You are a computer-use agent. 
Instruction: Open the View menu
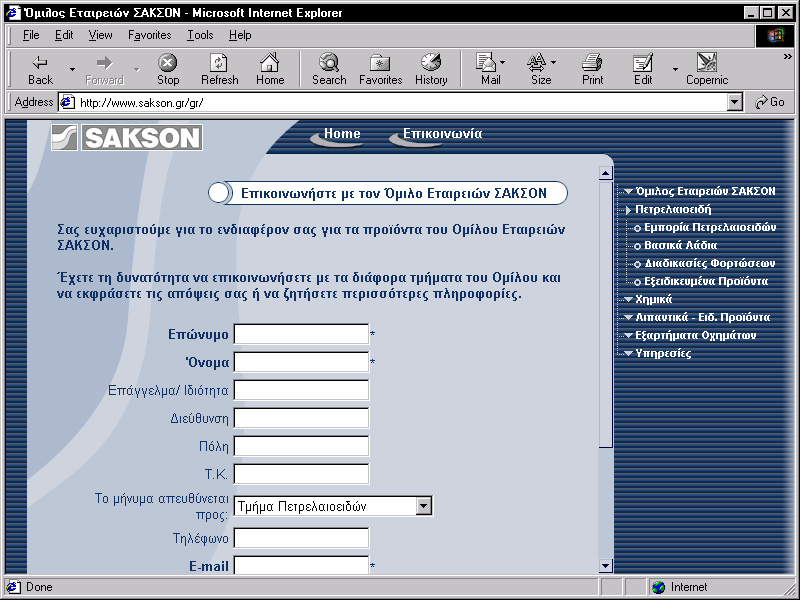click(x=100, y=35)
